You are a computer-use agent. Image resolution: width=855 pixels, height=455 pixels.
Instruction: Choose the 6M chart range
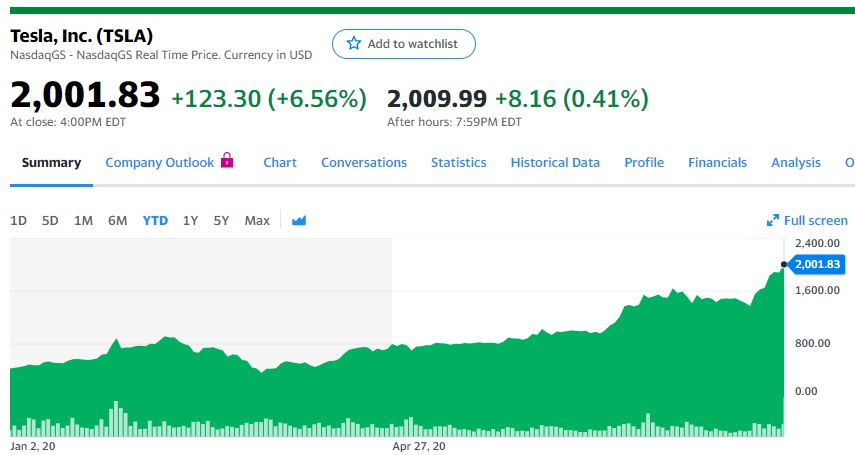pyautogui.click(x=117, y=220)
